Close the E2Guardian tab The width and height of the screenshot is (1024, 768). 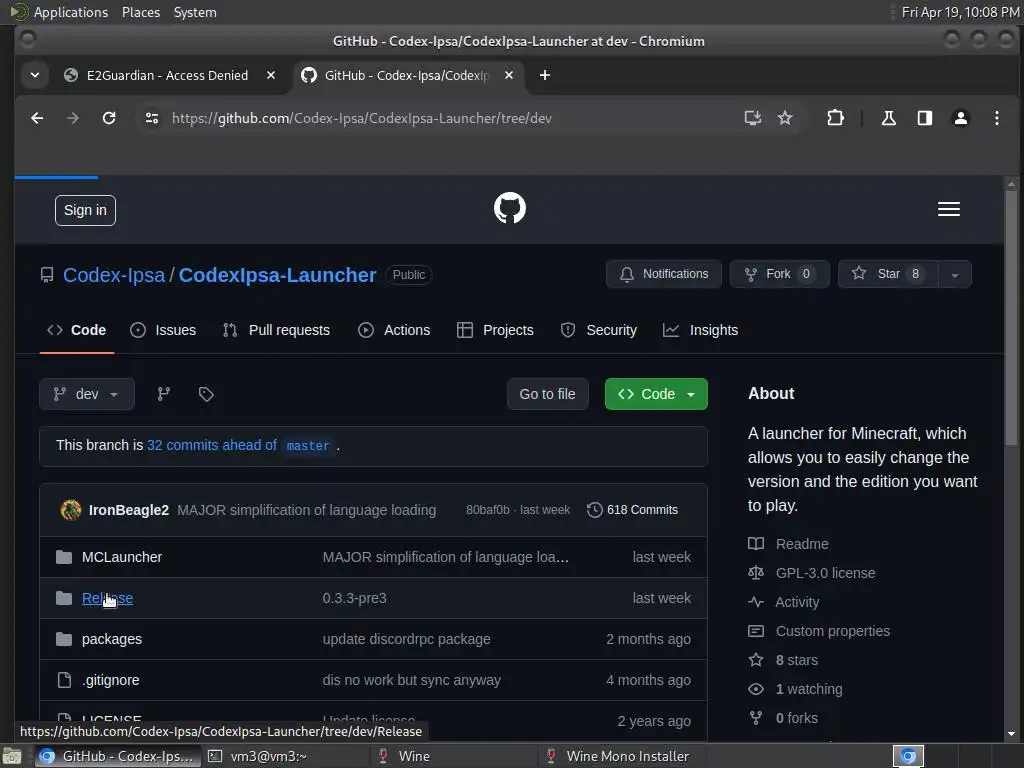click(x=270, y=75)
